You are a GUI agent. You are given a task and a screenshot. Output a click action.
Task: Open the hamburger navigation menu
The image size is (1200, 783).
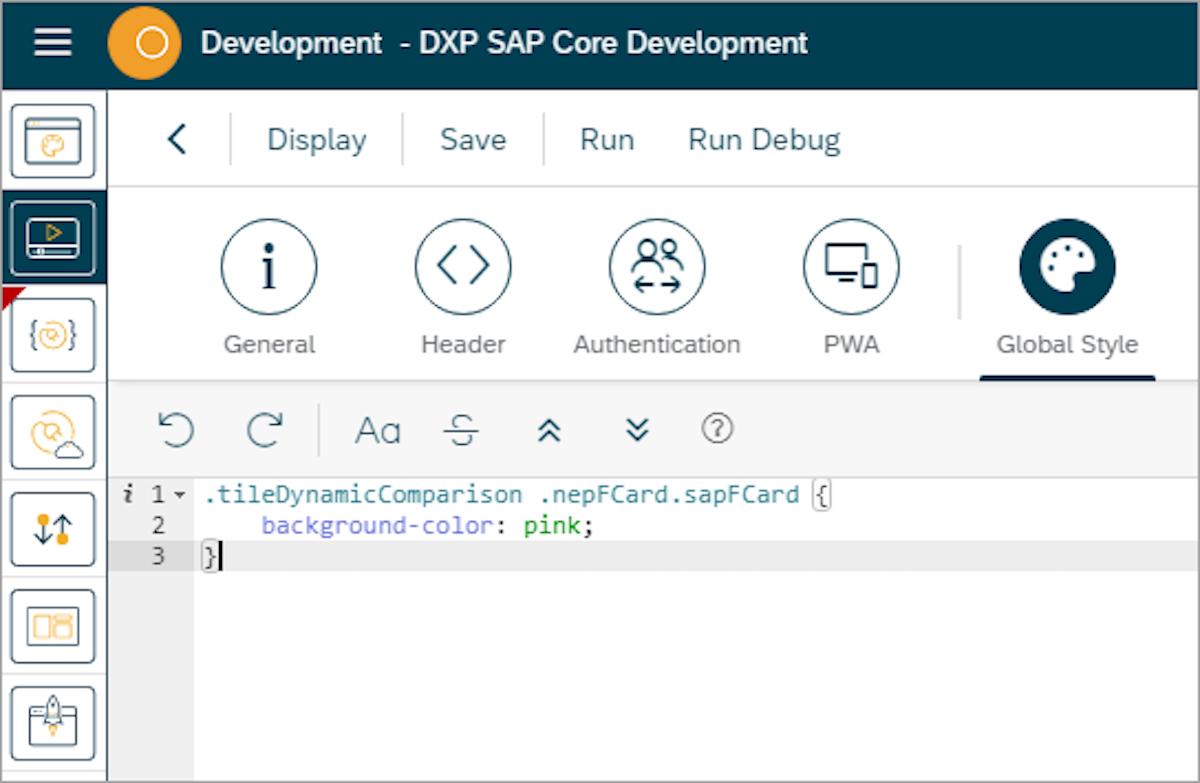[53, 43]
